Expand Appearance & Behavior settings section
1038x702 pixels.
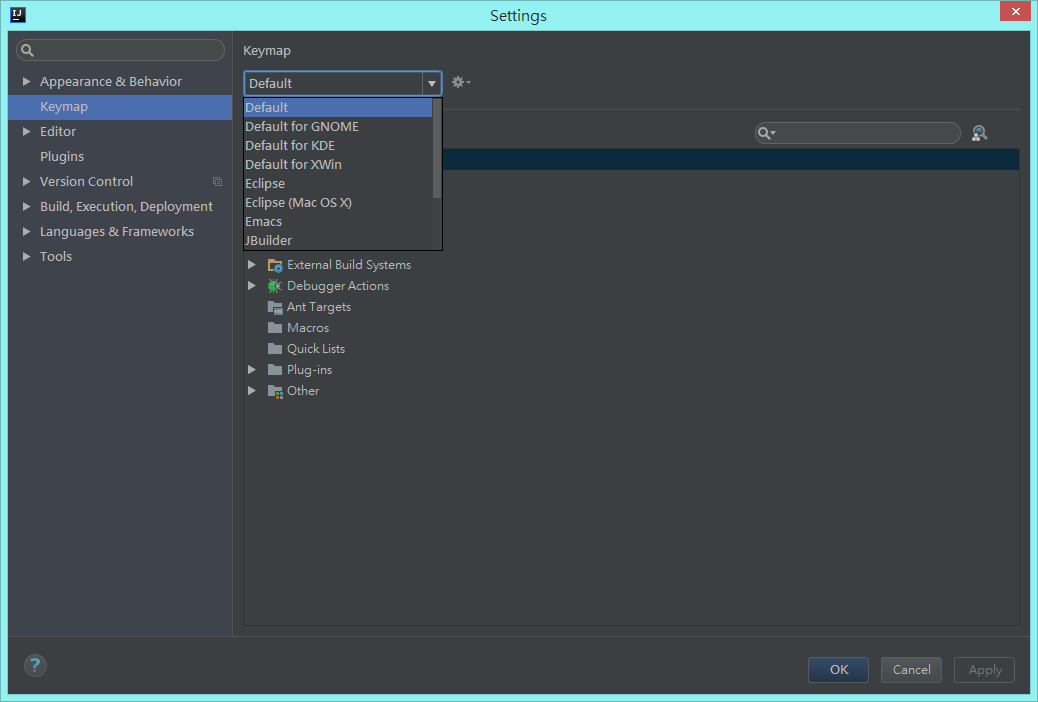pos(26,81)
